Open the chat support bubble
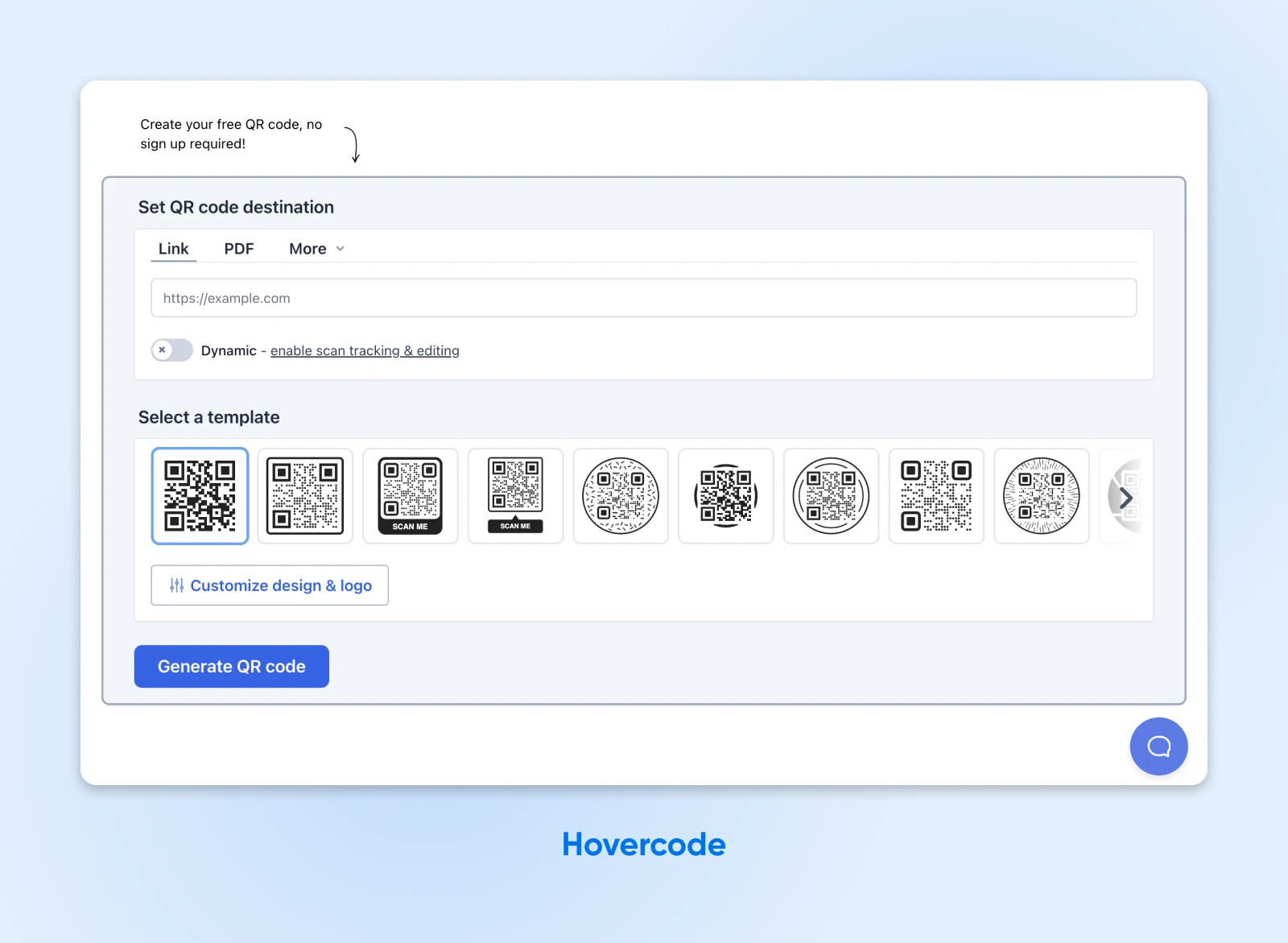 (x=1159, y=747)
